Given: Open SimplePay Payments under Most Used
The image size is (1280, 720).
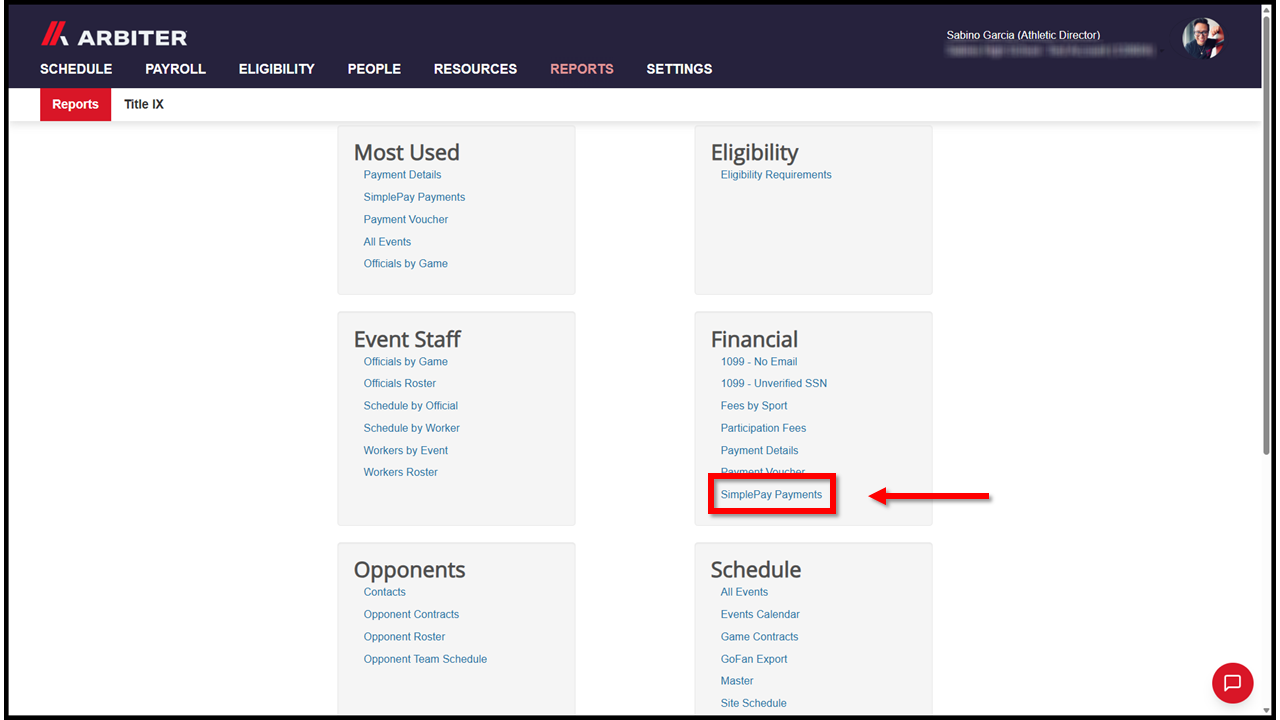Looking at the screenshot, I should [x=414, y=197].
